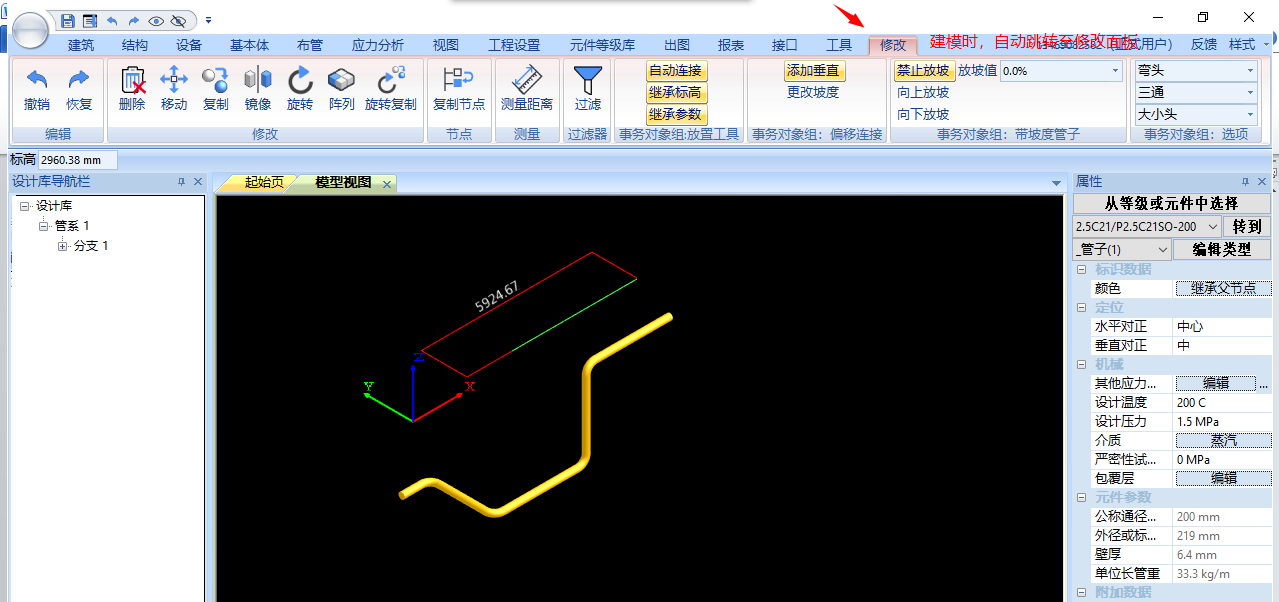Undo with the 撤销 arrow icon
This screenshot has width=1279, height=602.
pyautogui.click(x=37, y=80)
